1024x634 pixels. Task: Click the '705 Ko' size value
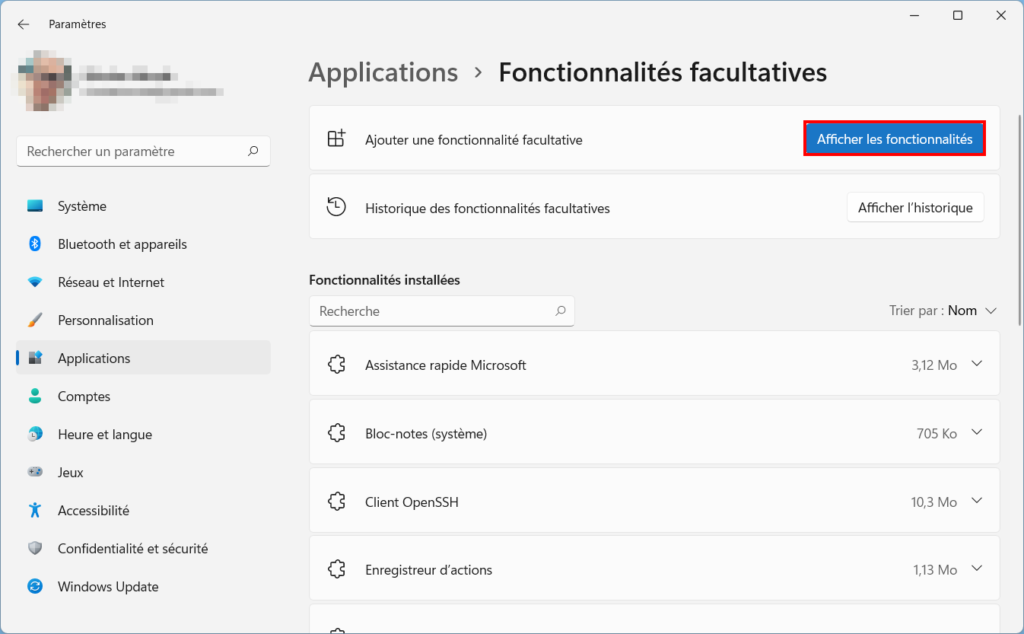tap(936, 434)
